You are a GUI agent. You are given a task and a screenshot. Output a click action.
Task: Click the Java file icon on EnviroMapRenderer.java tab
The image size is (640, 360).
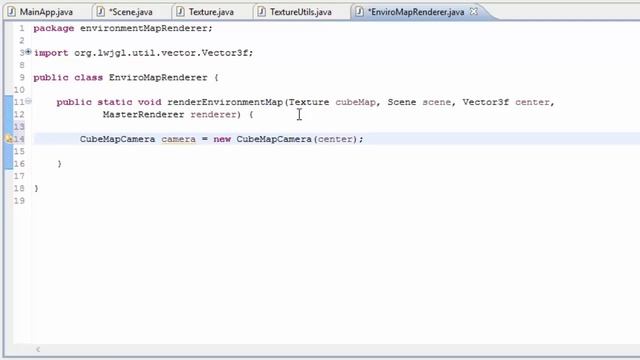(x=359, y=12)
